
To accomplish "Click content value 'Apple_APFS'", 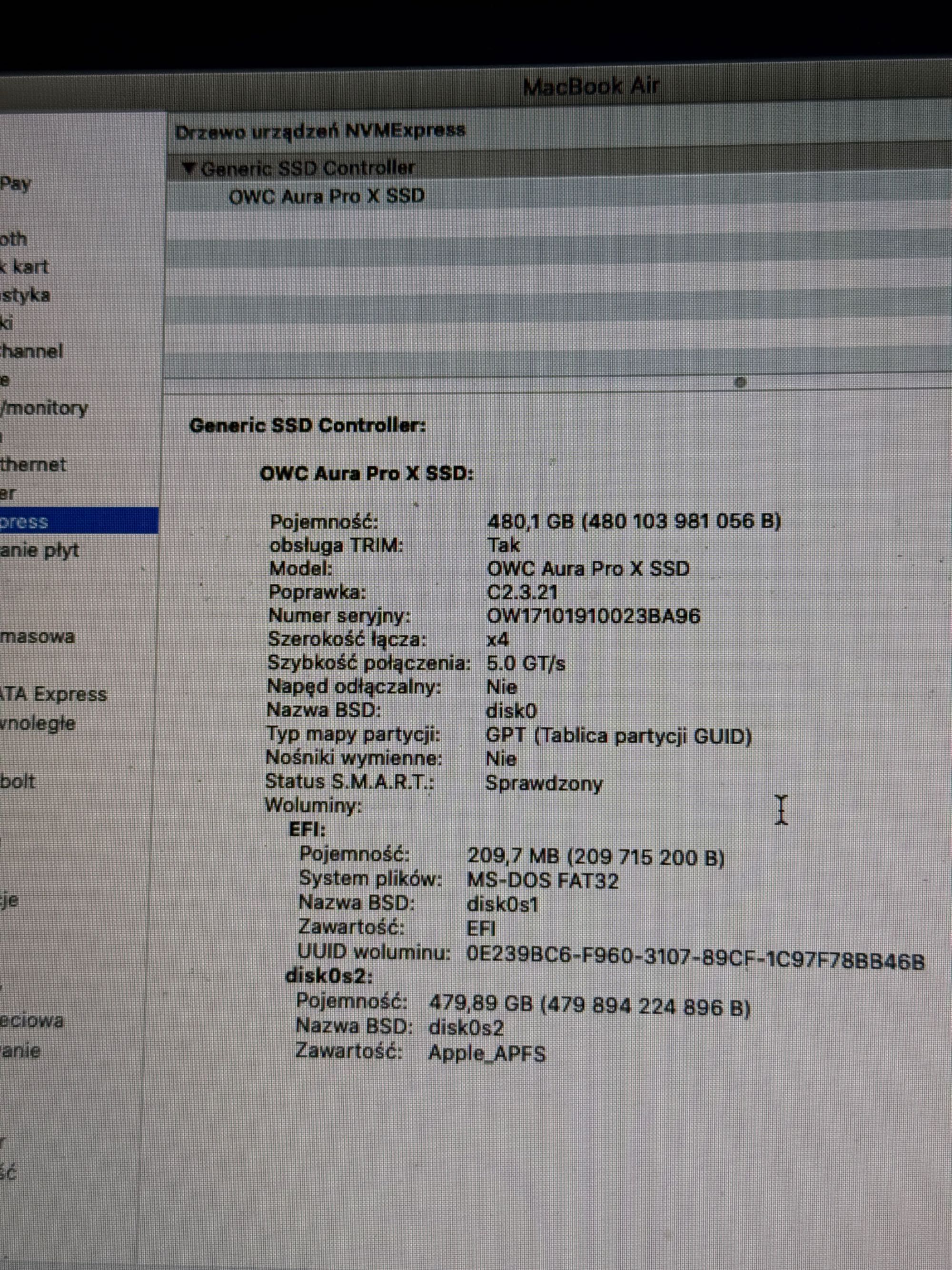I will [487, 1053].
